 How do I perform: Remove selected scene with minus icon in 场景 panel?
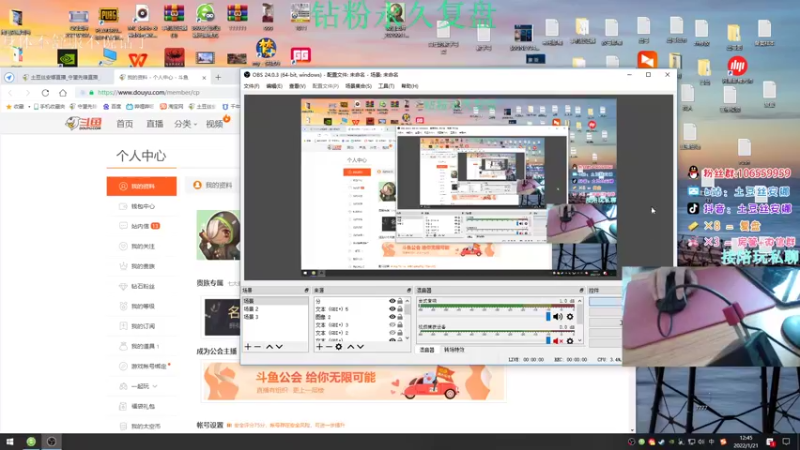coord(258,347)
